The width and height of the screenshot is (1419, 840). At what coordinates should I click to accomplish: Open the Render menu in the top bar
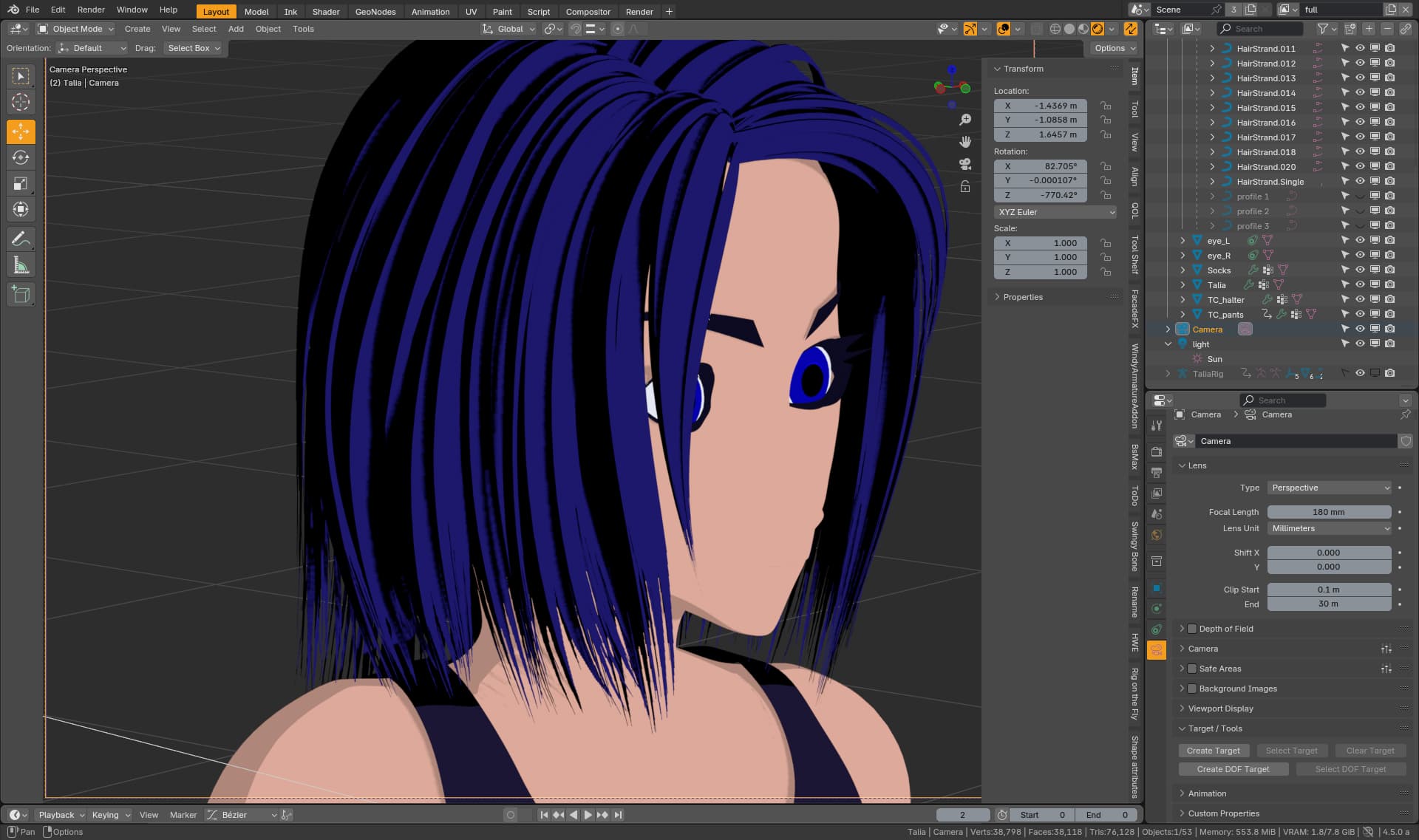click(x=91, y=10)
